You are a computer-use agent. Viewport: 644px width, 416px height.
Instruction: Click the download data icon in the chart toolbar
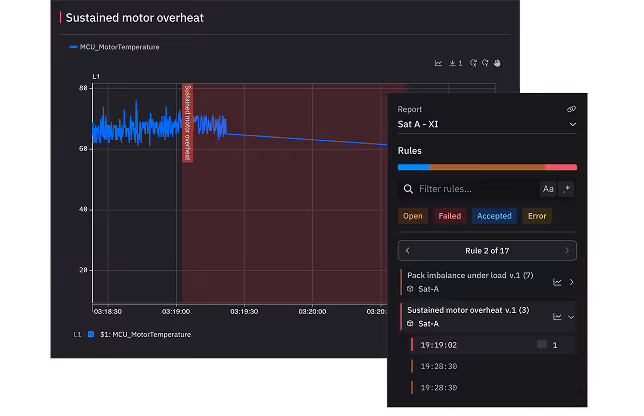tap(455, 63)
